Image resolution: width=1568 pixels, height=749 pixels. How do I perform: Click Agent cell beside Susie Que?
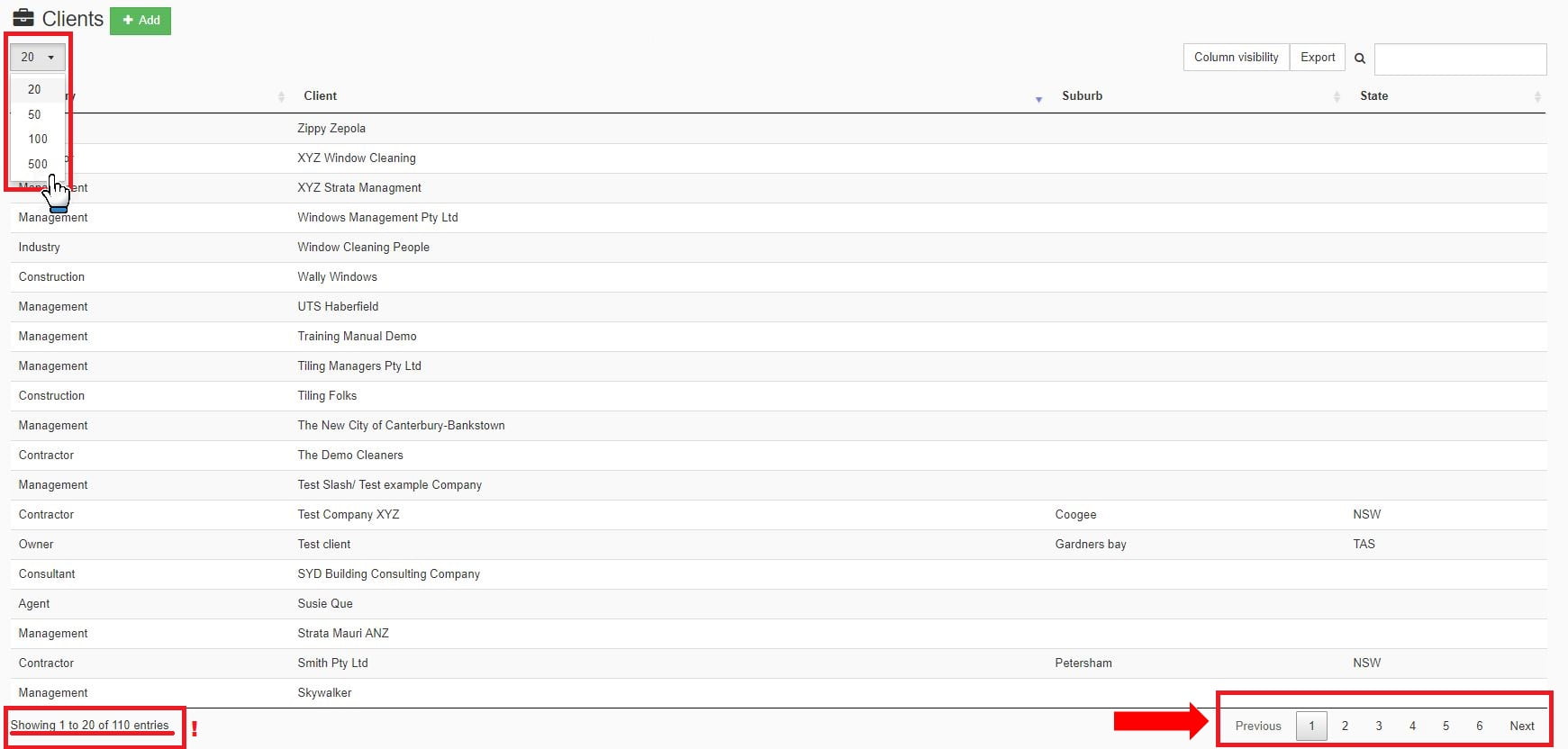coord(34,603)
